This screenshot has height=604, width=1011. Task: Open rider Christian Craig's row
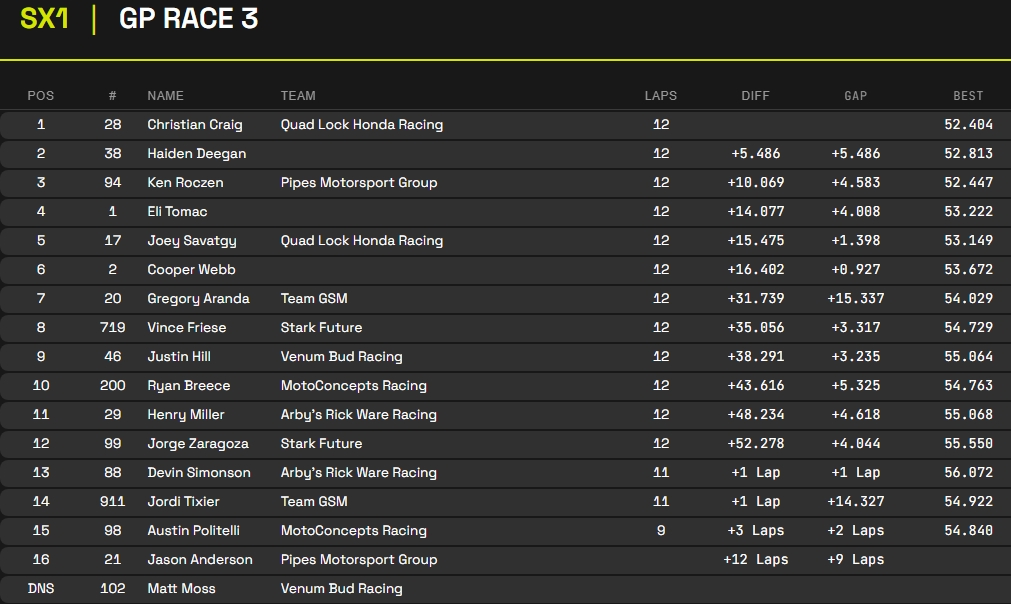(x=195, y=125)
